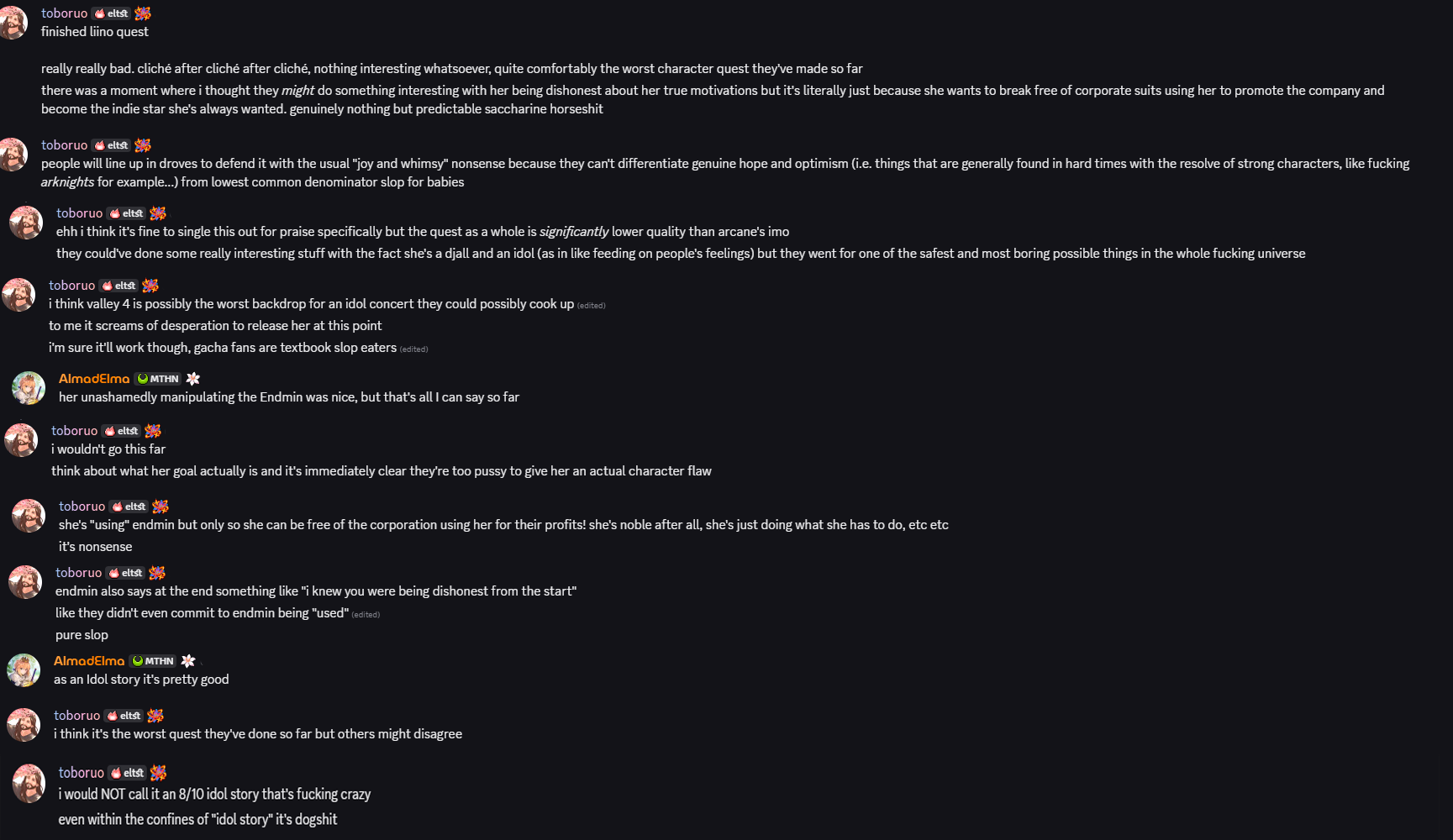Click the eltst tag above "i wouldn't go this far"
The width and height of the screenshot is (1453, 840).
point(121,431)
